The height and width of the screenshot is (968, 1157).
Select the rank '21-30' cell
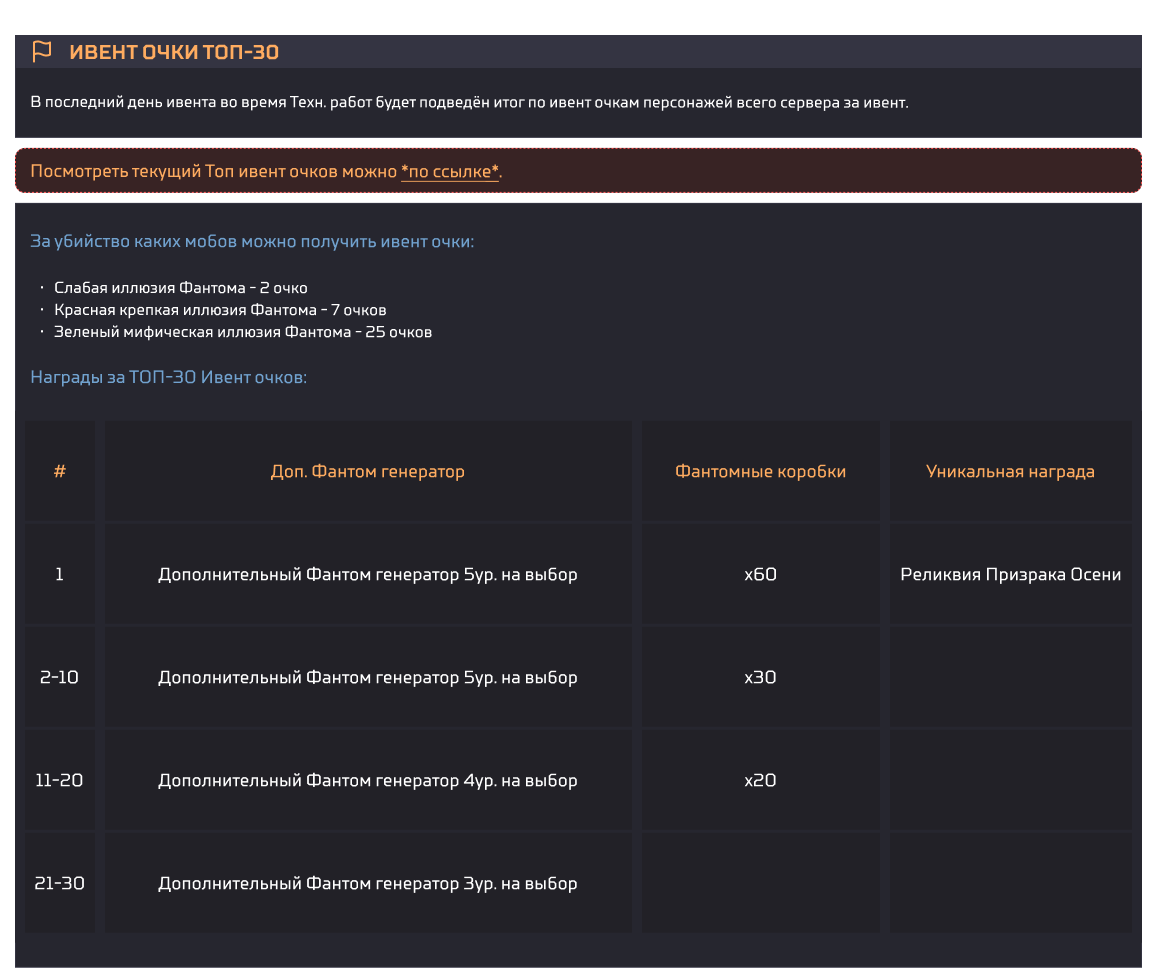click(60, 884)
